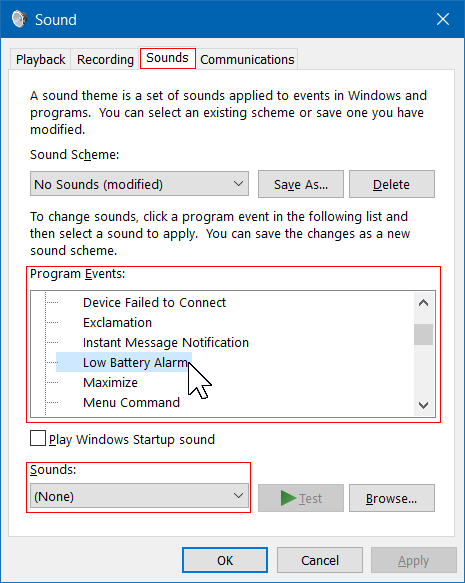Screen dimensions: 465x583
Task: Select the Exclamation program event
Action: click(117, 323)
